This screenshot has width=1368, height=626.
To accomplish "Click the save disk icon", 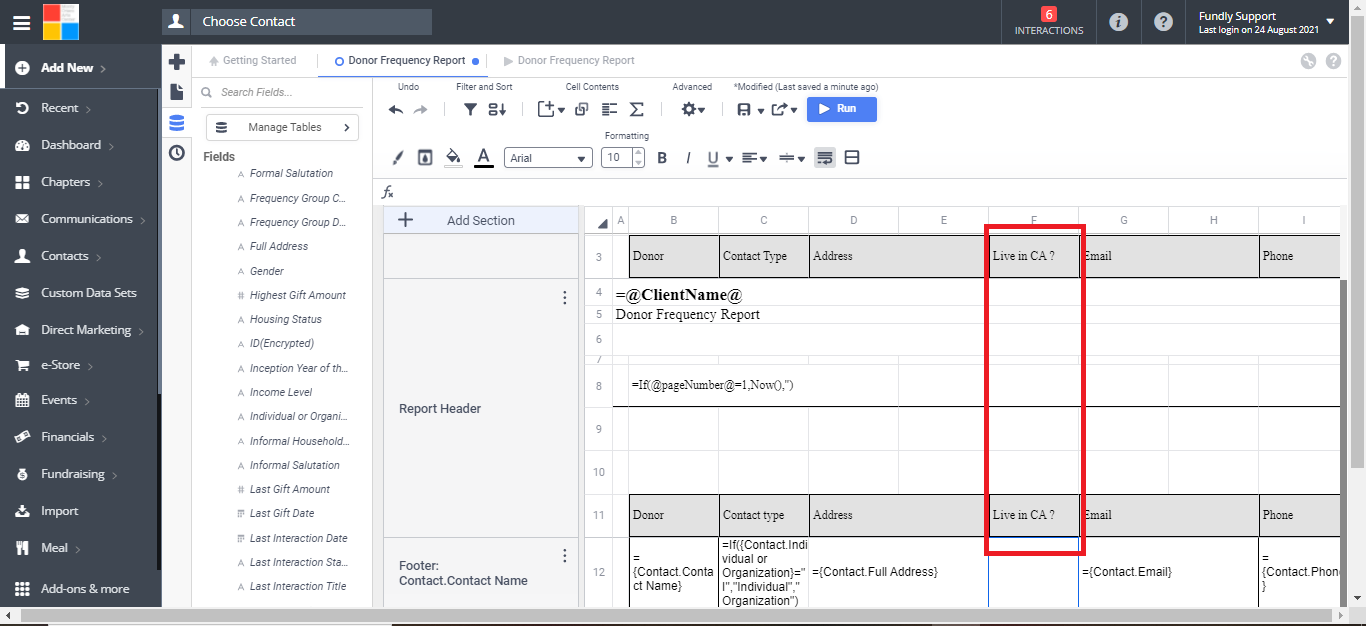I will (744, 110).
